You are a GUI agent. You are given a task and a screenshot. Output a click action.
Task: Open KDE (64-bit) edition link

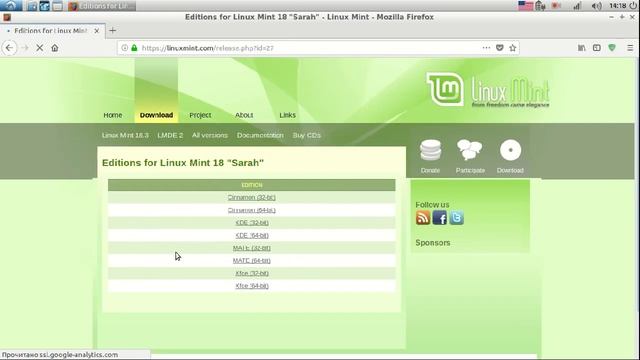[x=252, y=236]
